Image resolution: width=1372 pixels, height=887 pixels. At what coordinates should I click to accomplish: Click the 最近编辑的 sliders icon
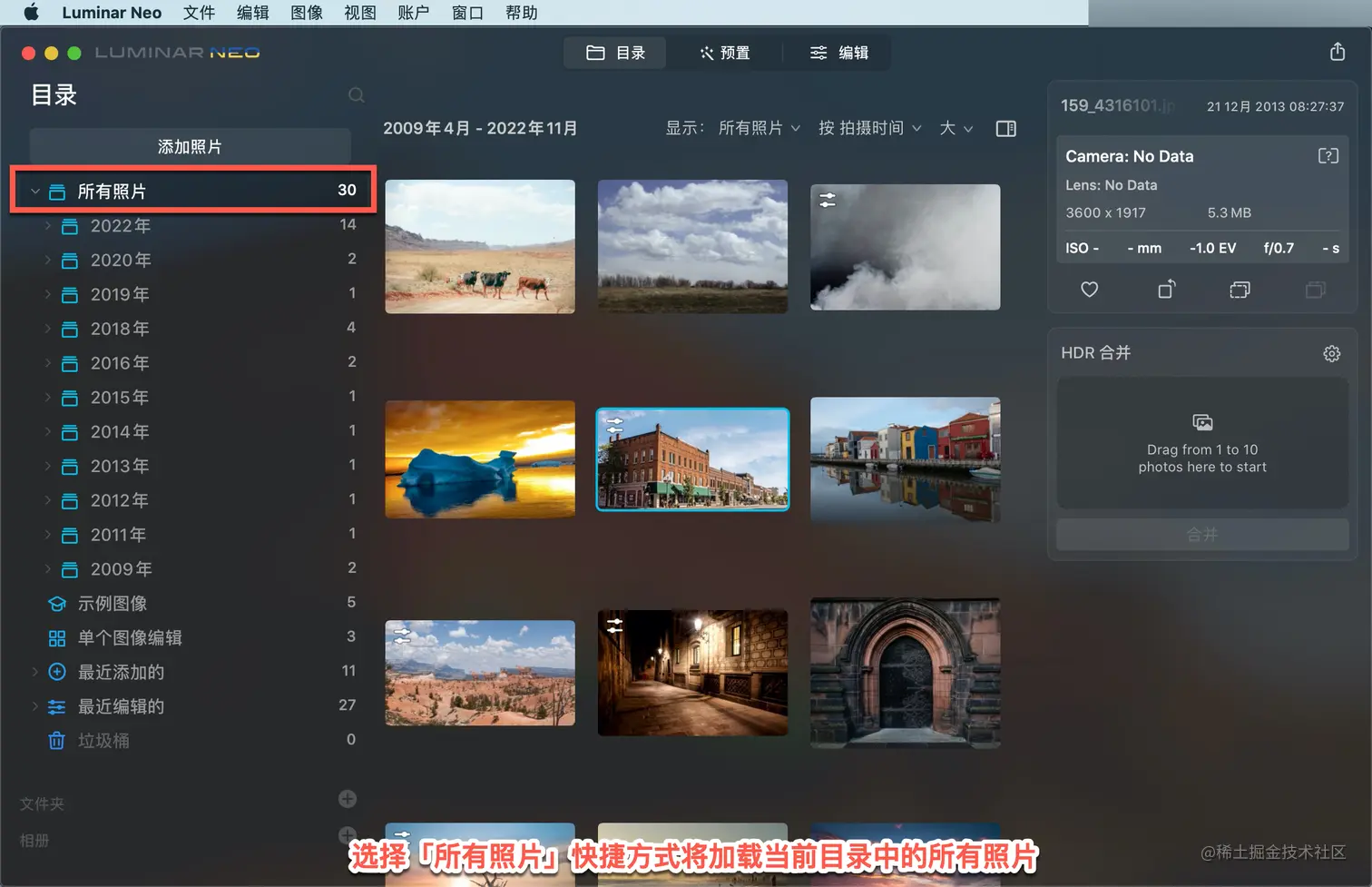tap(57, 706)
